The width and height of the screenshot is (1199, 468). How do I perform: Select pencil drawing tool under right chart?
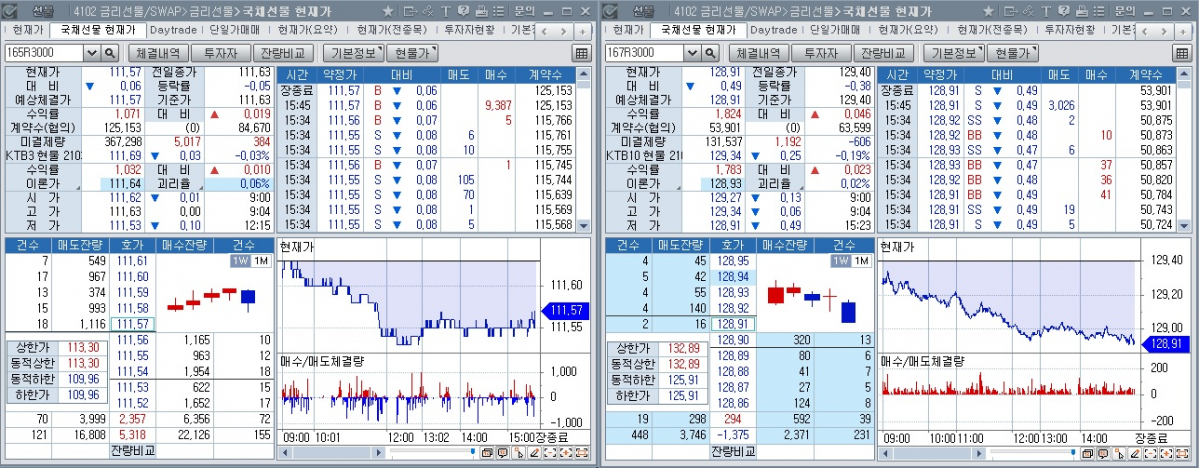[1134, 453]
